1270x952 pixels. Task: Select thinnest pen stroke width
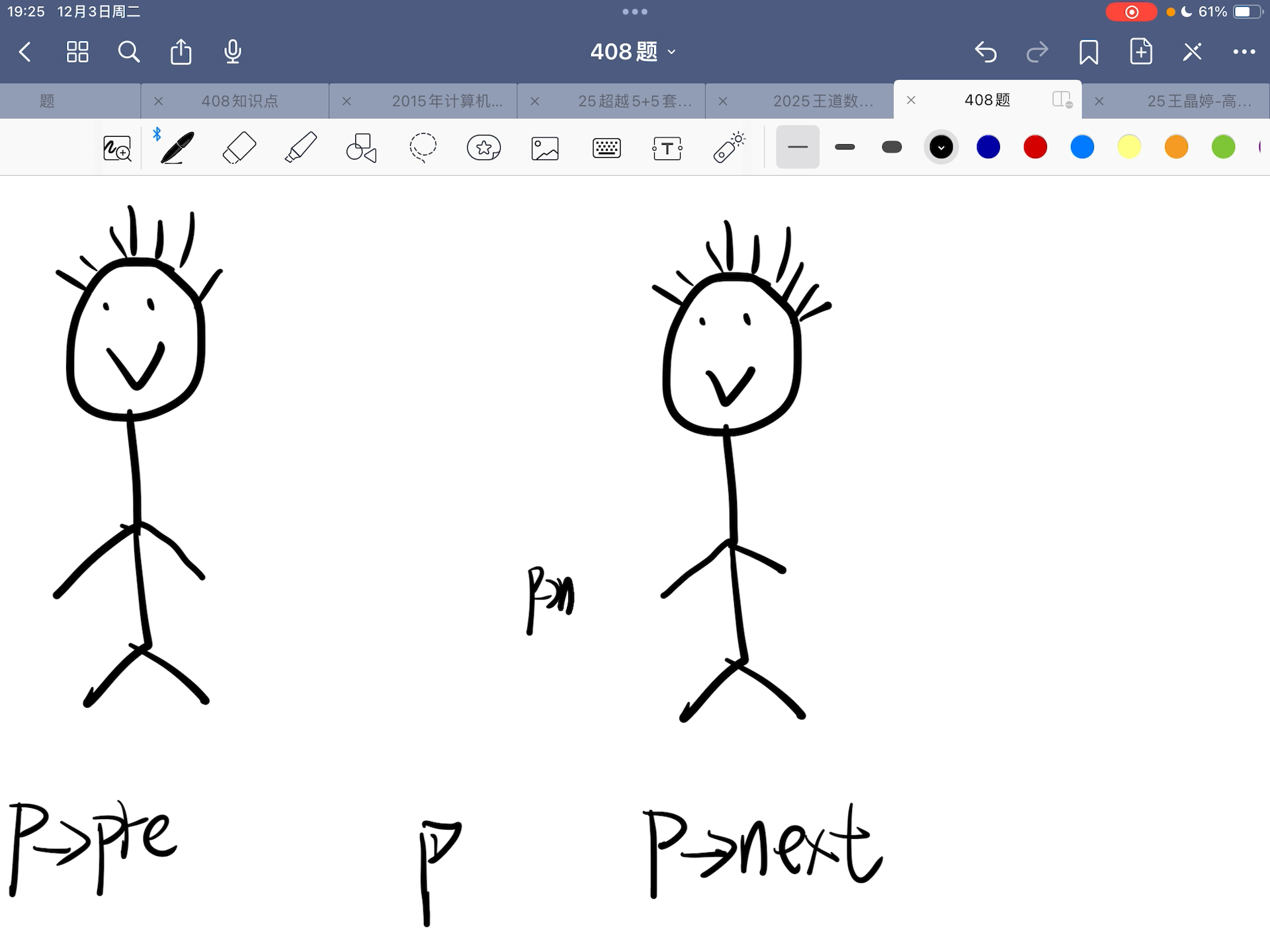[x=798, y=147]
